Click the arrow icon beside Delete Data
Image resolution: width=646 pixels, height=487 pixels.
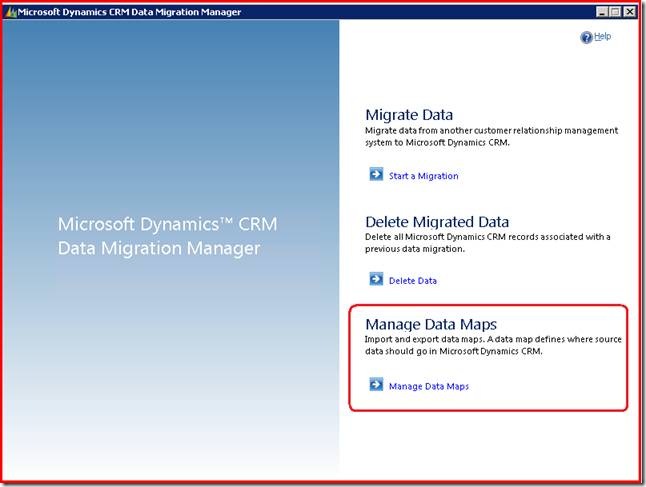click(376, 280)
